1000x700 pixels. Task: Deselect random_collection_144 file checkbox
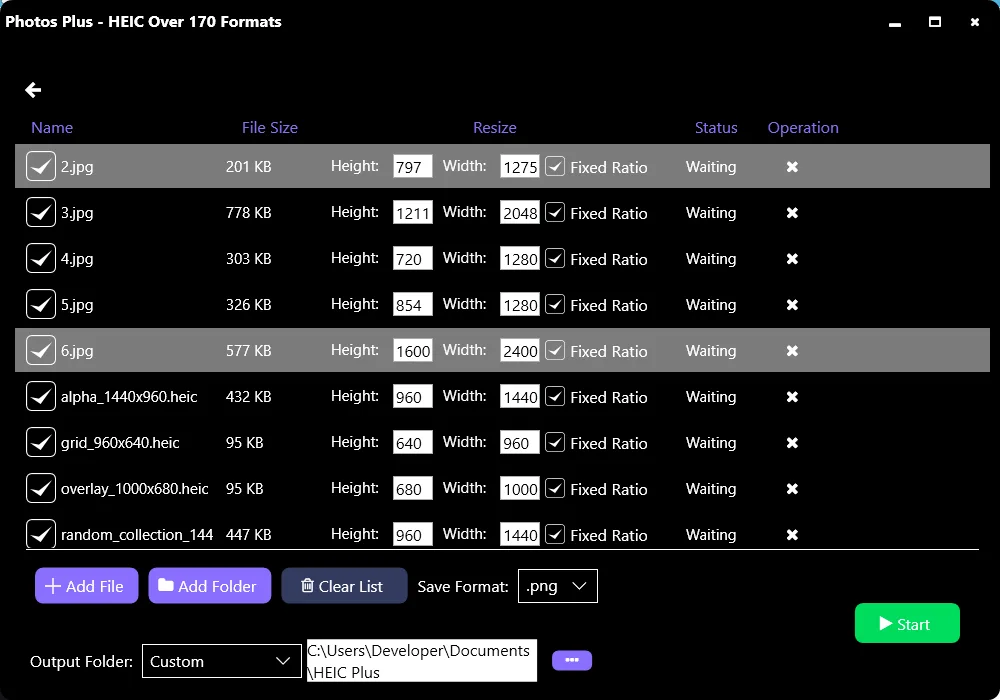coord(41,534)
